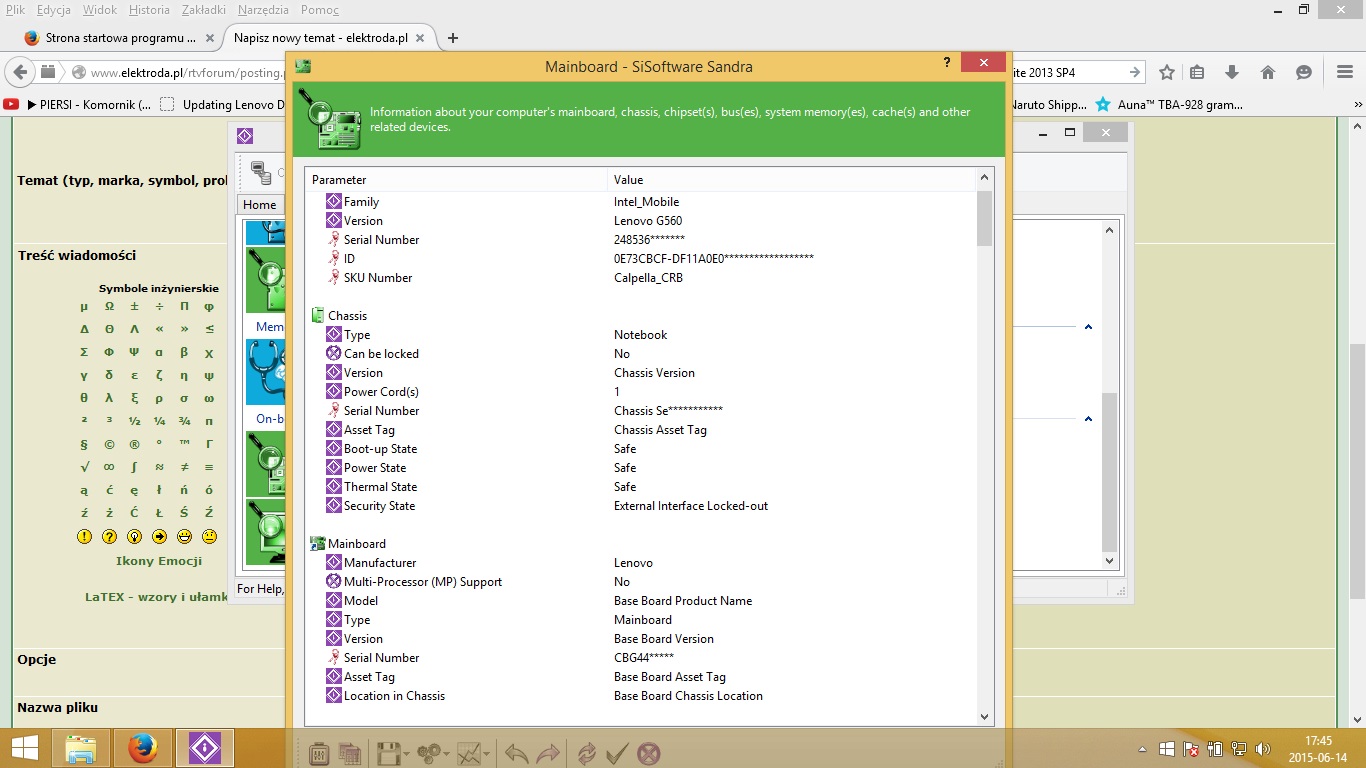Click the chart view icon
Screen dimensions: 1366x768
(469, 753)
